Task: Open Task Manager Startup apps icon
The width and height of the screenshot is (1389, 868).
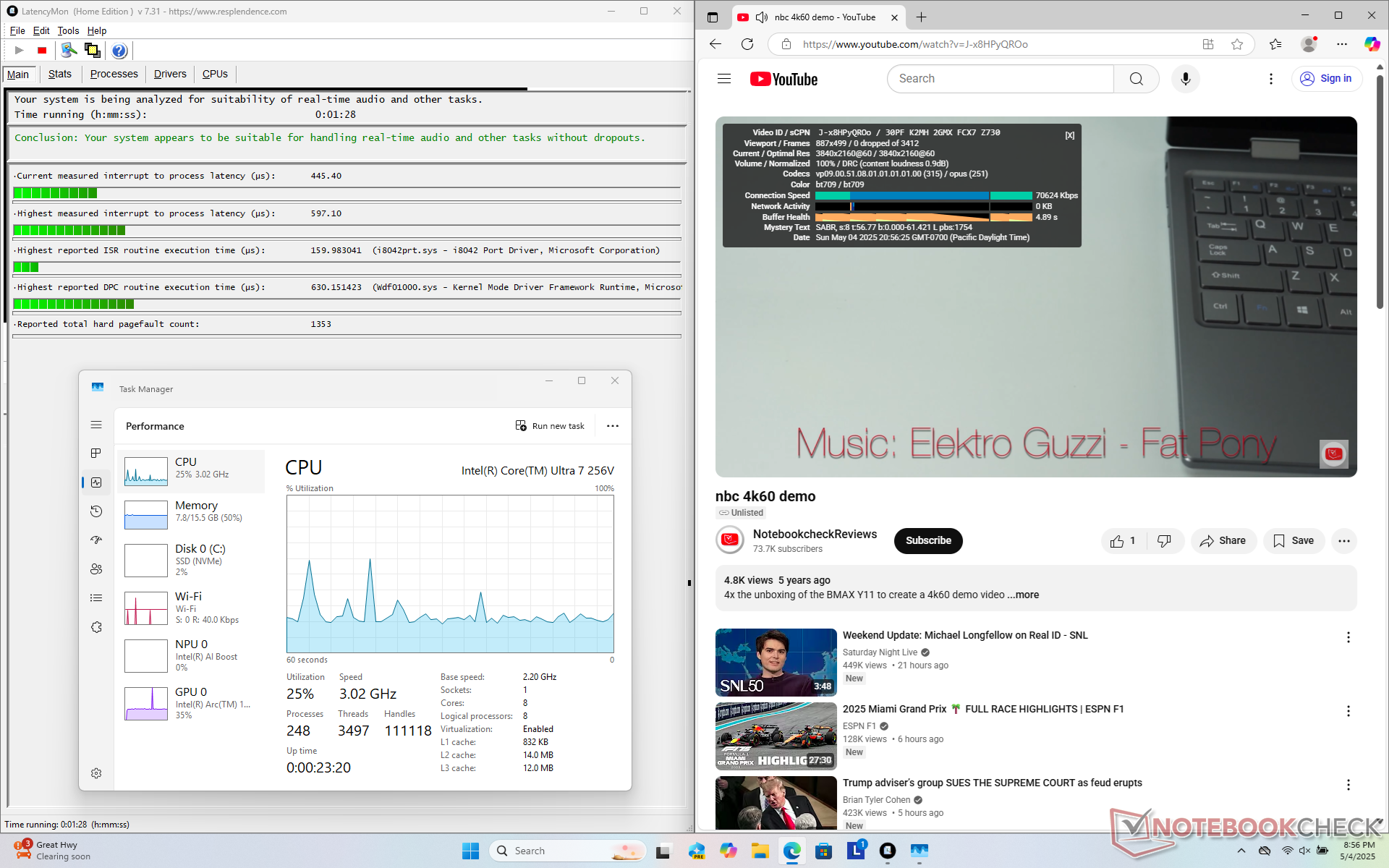Action: point(96,540)
